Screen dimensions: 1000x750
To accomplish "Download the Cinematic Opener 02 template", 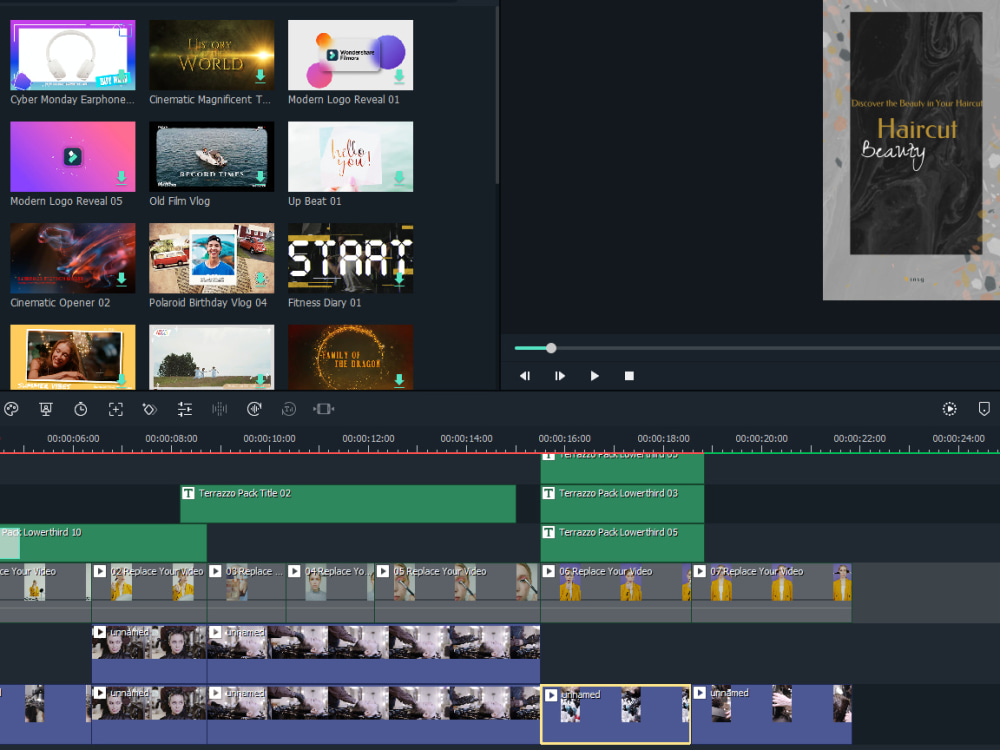I will (122, 279).
